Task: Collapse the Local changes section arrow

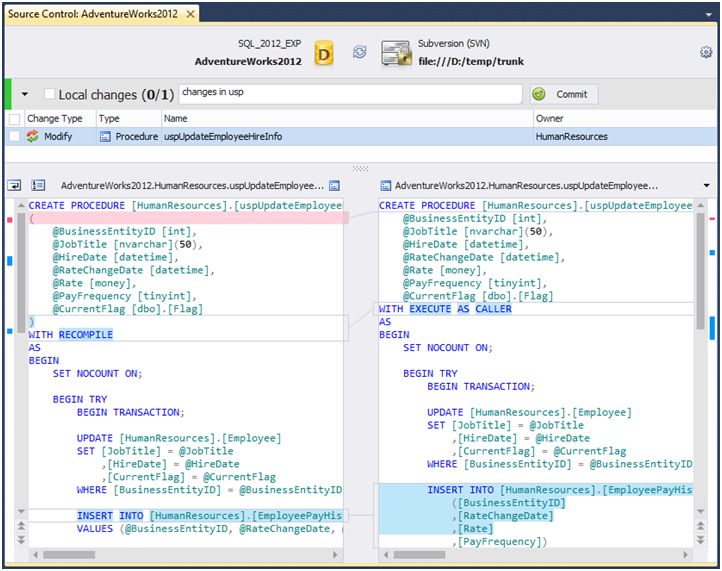Action: click(x=25, y=95)
